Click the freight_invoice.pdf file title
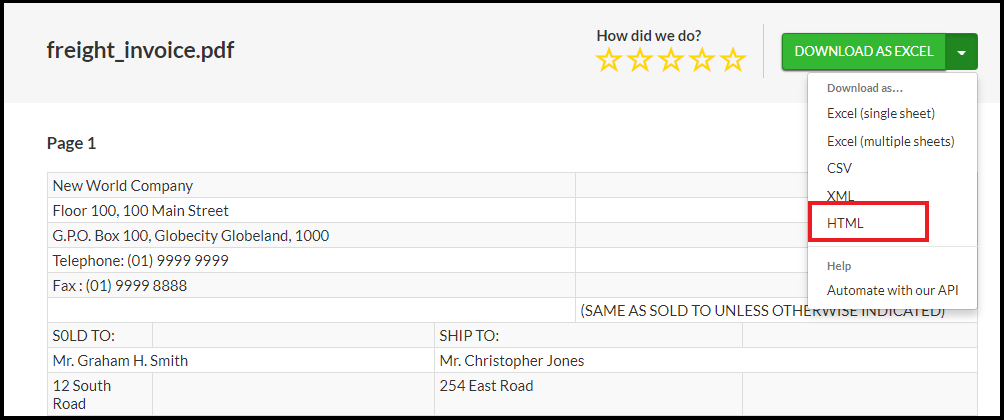The image size is (1004, 420). [140, 50]
